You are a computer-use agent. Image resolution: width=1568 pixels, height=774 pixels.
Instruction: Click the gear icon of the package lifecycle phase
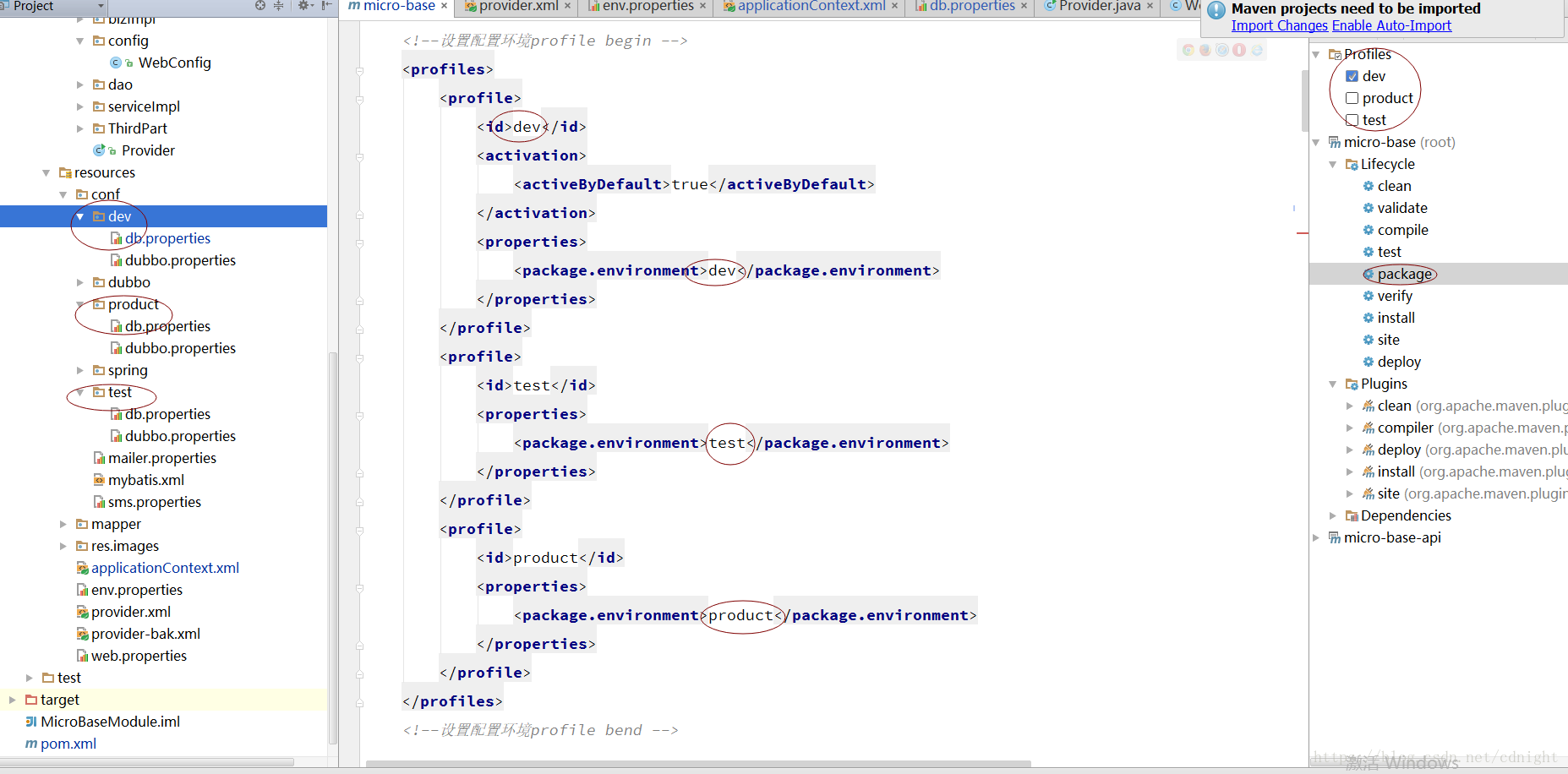click(1369, 274)
